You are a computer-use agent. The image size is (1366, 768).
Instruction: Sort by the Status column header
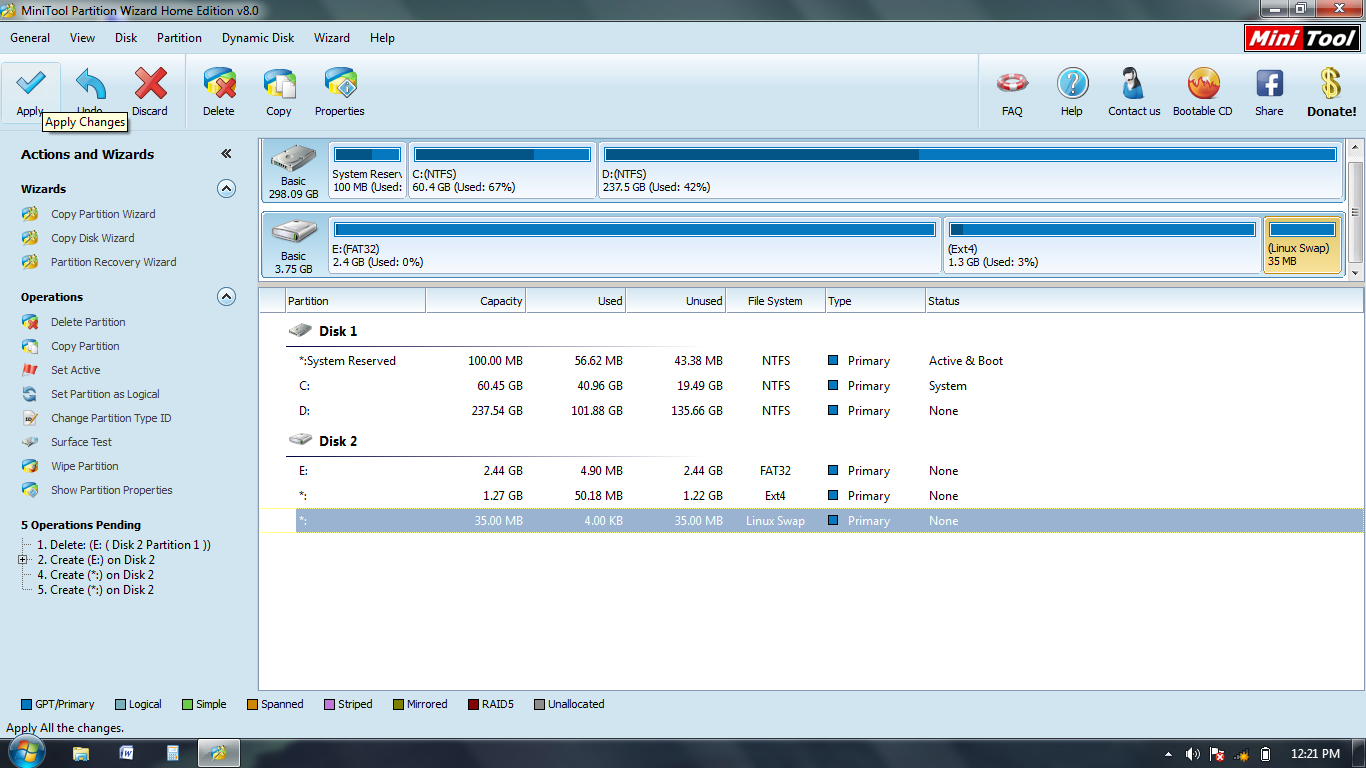[1144, 301]
